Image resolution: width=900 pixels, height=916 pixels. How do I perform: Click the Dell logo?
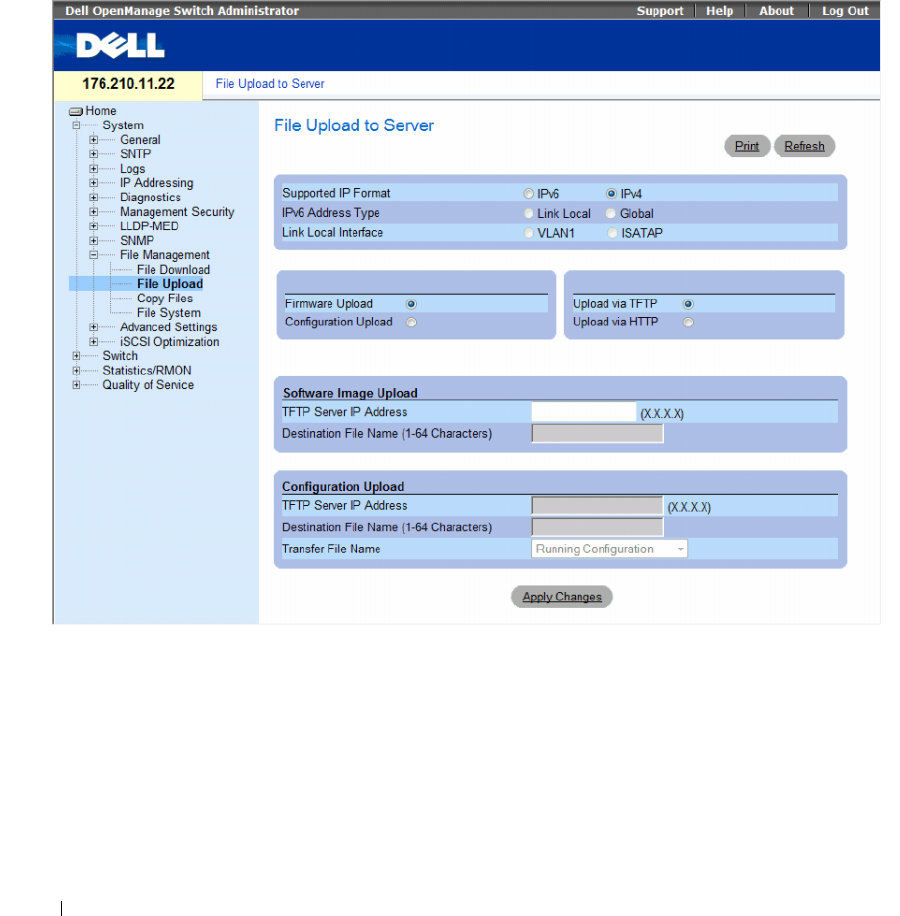tap(120, 46)
